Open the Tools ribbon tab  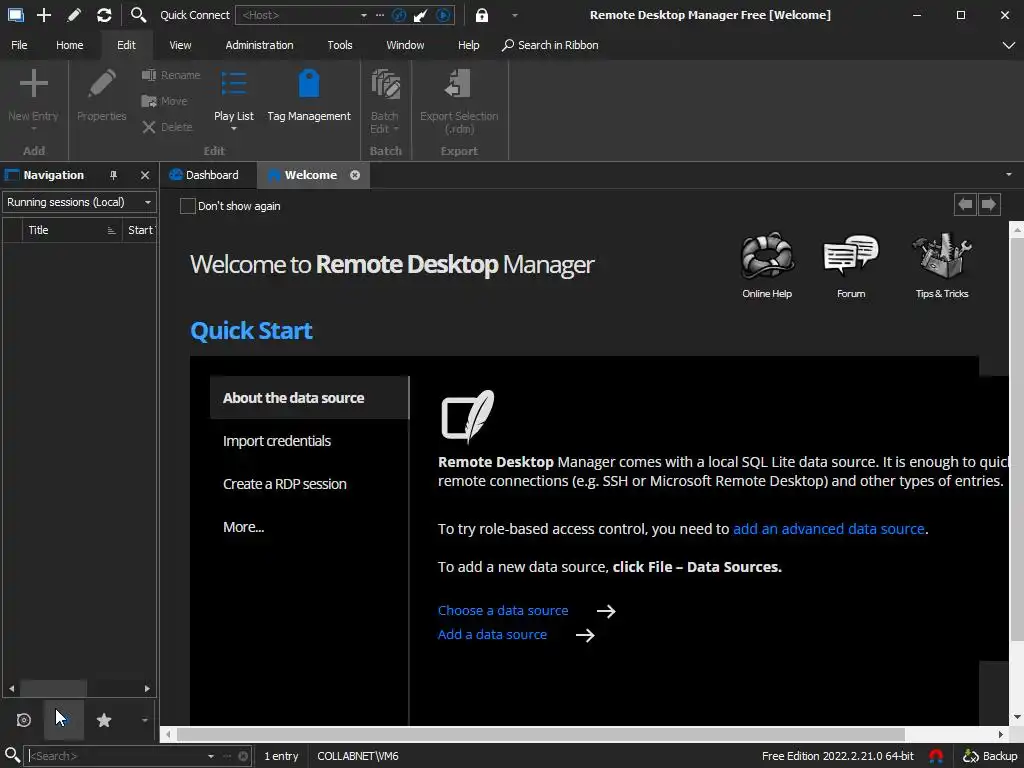click(x=340, y=45)
